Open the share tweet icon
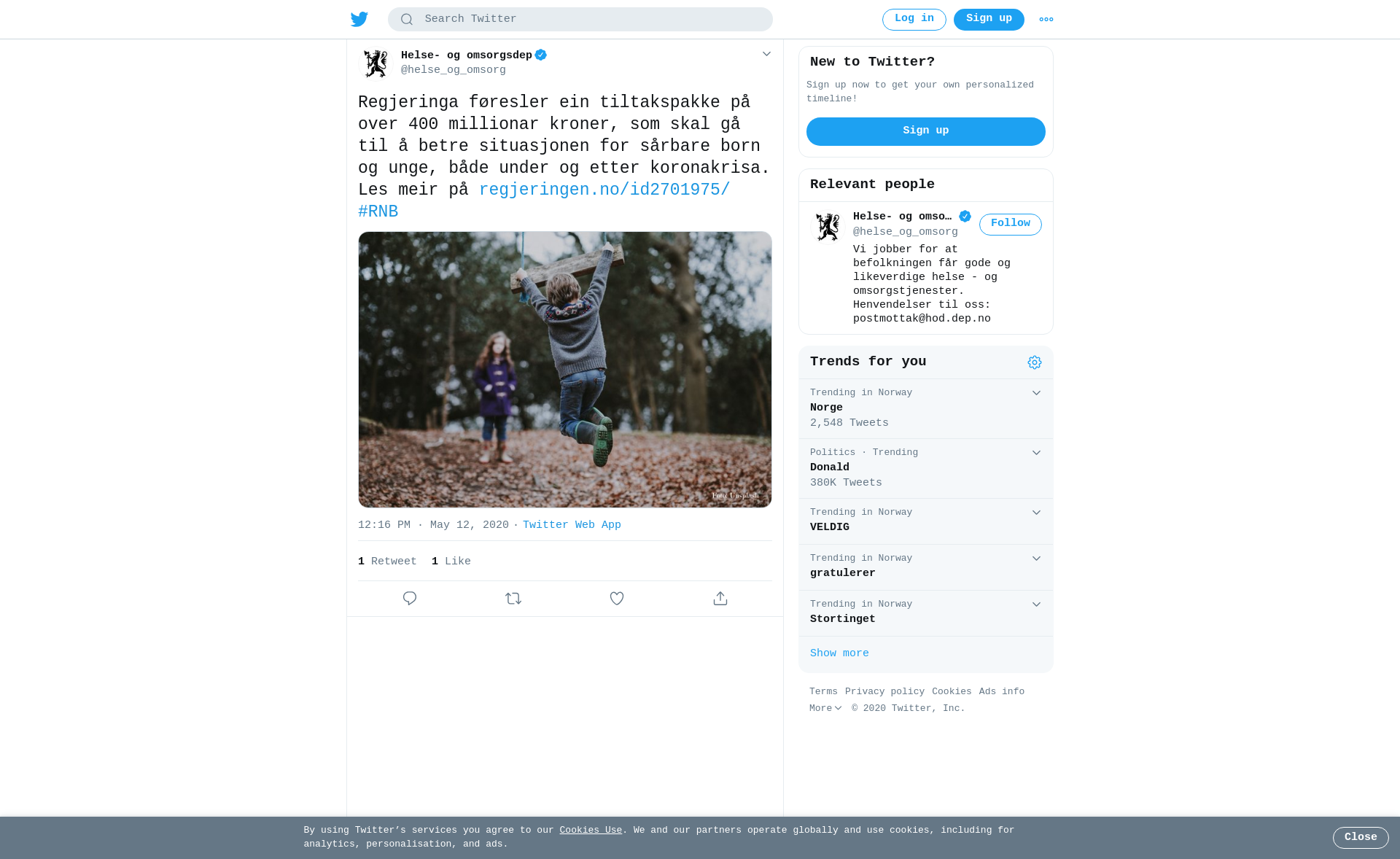The height and width of the screenshot is (859, 1400). (720, 599)
